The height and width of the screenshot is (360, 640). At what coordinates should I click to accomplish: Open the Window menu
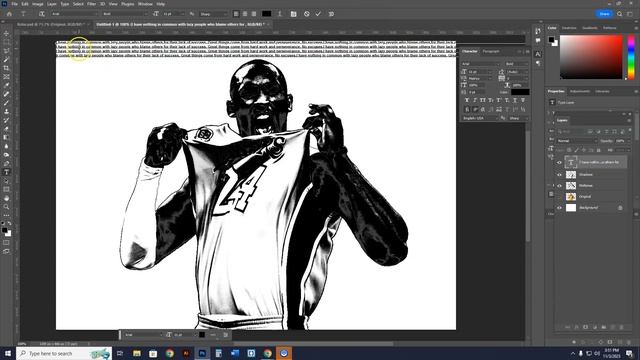[145, 4]
